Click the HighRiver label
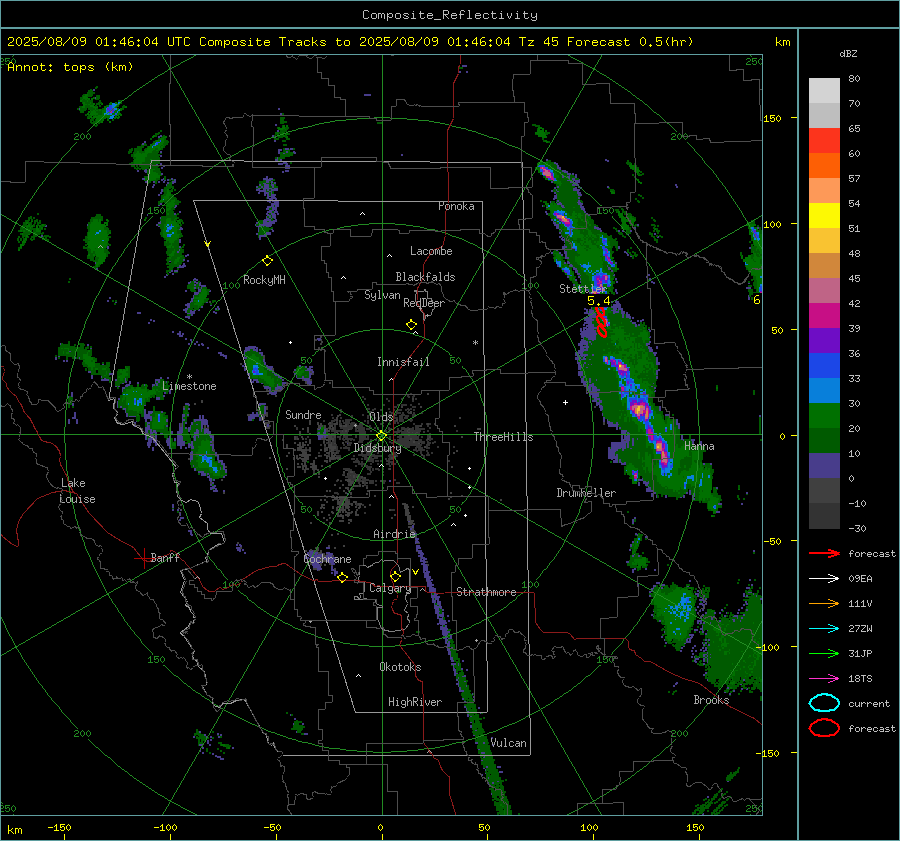 point(415,702)
